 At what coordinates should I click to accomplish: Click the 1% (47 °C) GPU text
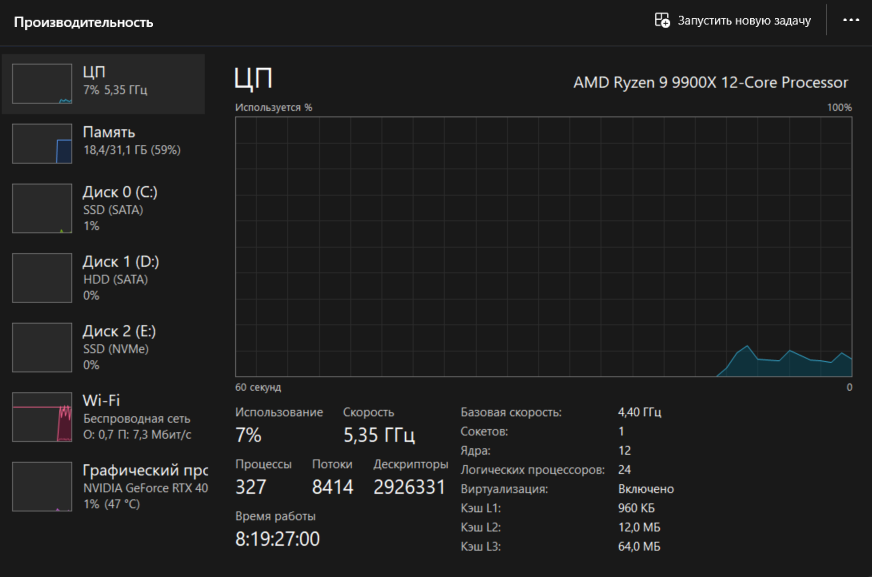pos(111,504)
